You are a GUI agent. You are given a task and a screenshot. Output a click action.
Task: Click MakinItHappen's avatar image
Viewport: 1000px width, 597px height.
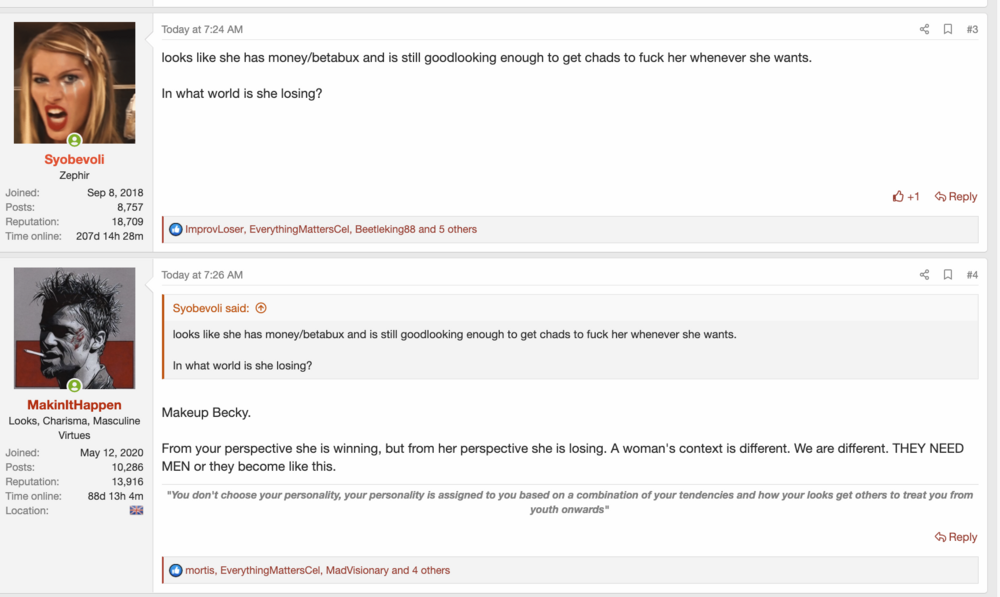tap(74, 328)
